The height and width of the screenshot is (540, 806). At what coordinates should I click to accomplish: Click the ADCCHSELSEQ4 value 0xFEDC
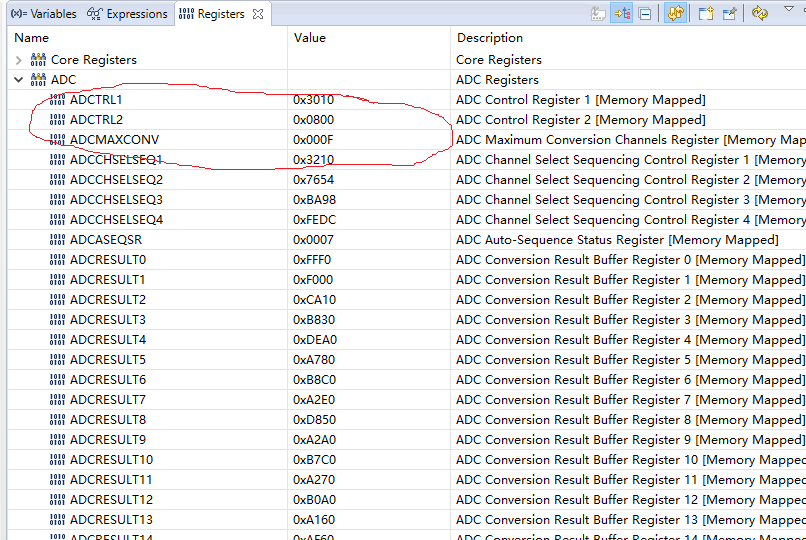[x=315, y=220]
